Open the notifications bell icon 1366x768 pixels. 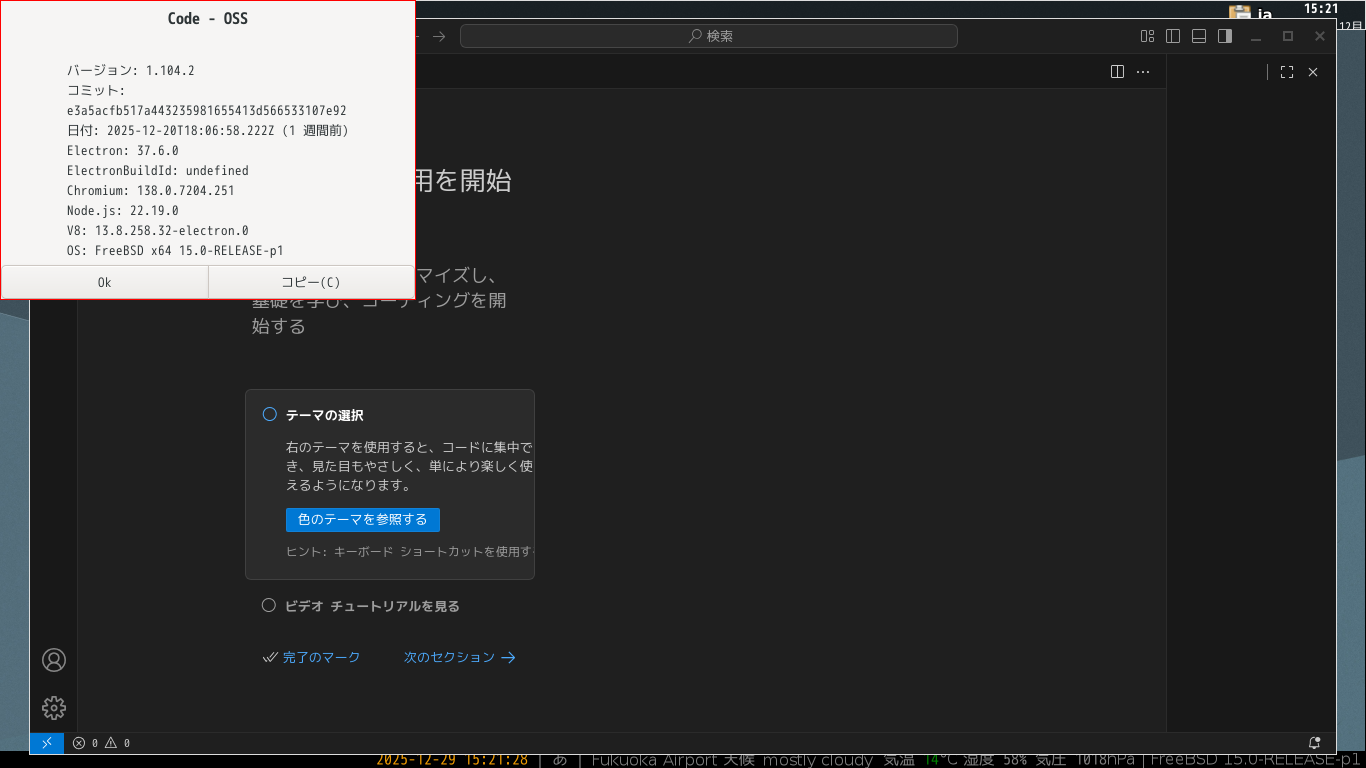[x=1315, y=743]
